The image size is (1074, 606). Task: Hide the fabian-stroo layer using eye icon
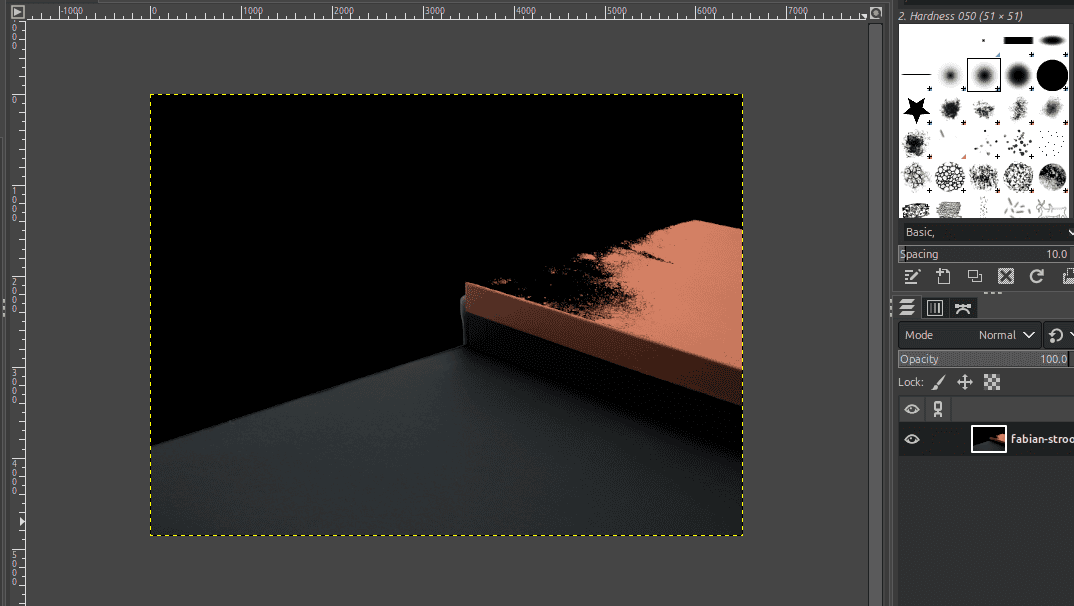[912, 439]
